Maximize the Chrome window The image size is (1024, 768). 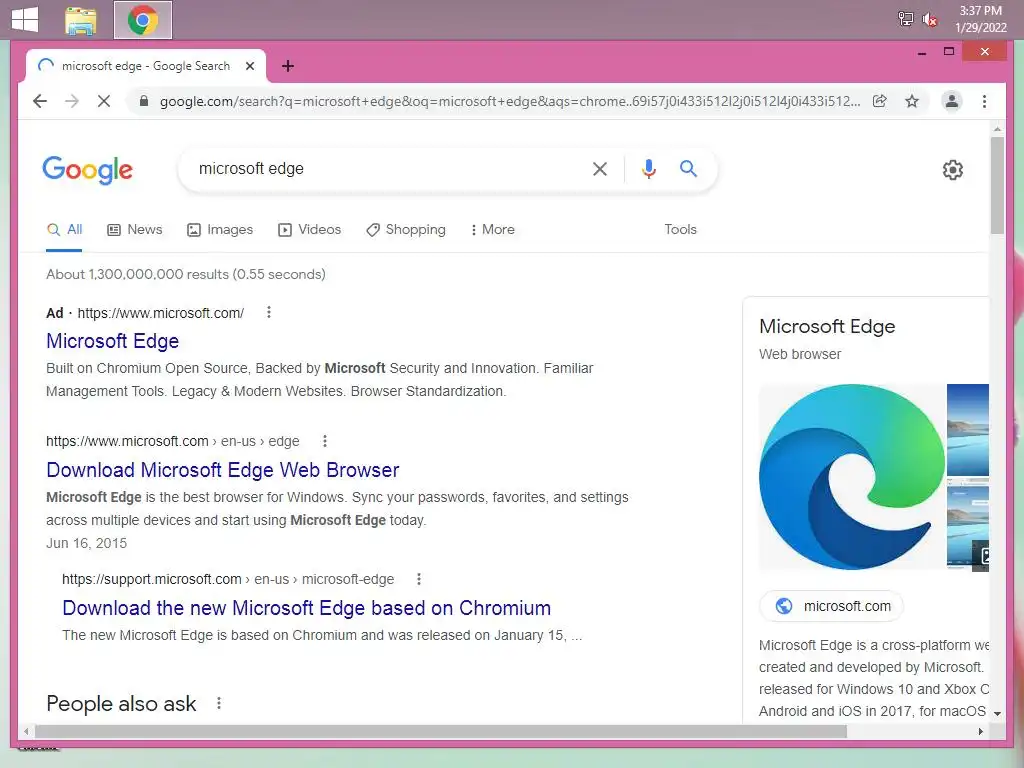point(949,51)
